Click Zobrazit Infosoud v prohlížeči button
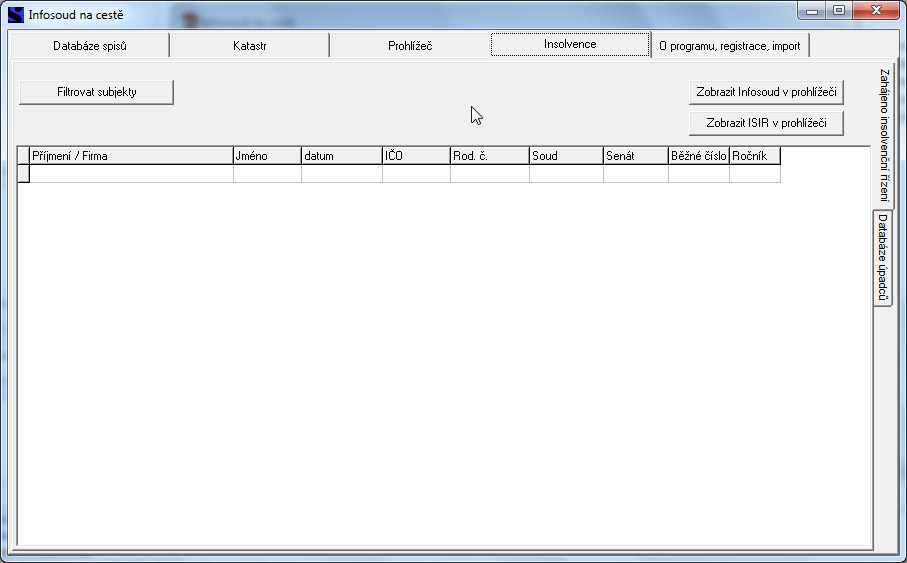This screenshot has height=563, width=907. tap(766, 92)
